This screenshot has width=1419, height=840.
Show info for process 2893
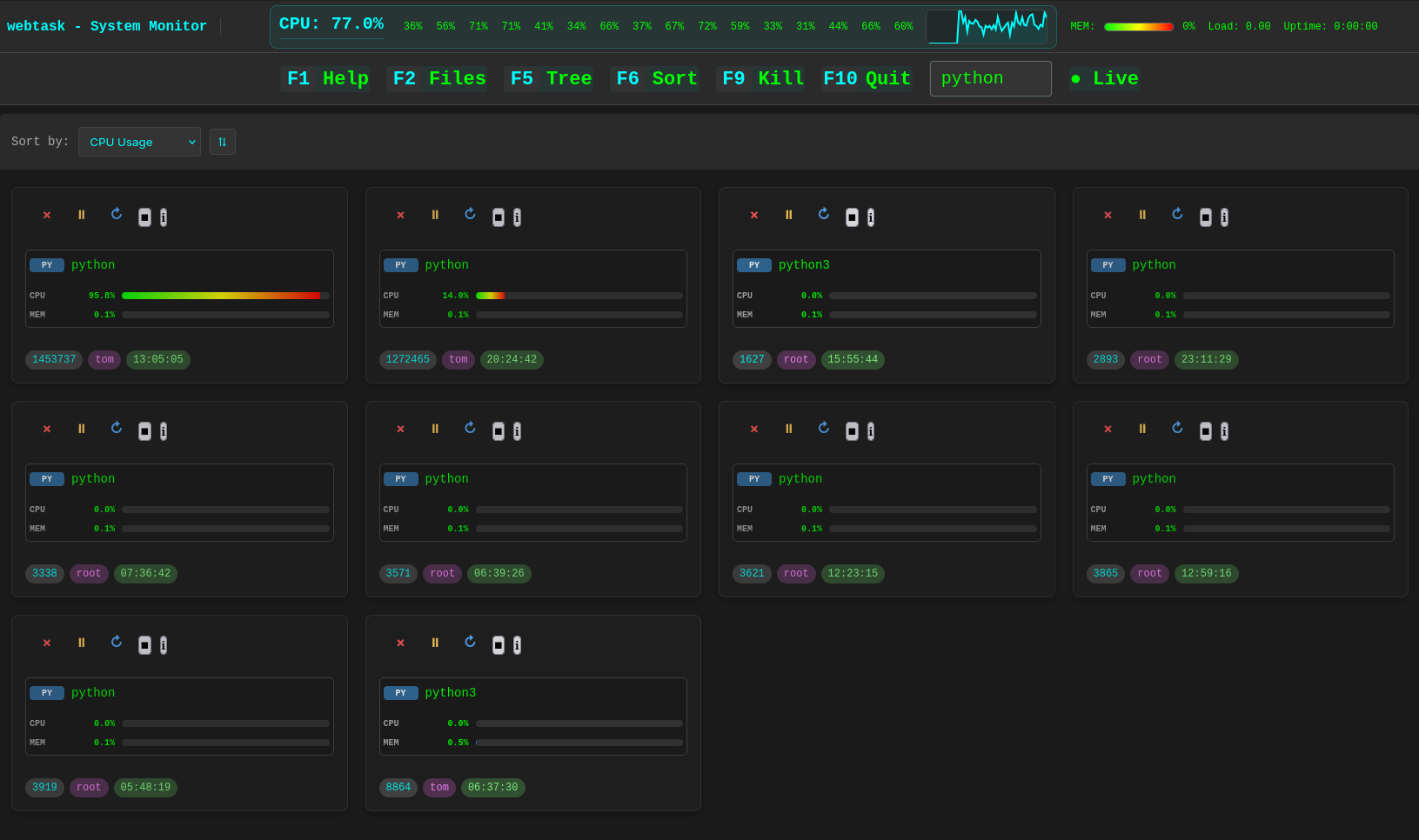pos(1224,217)
